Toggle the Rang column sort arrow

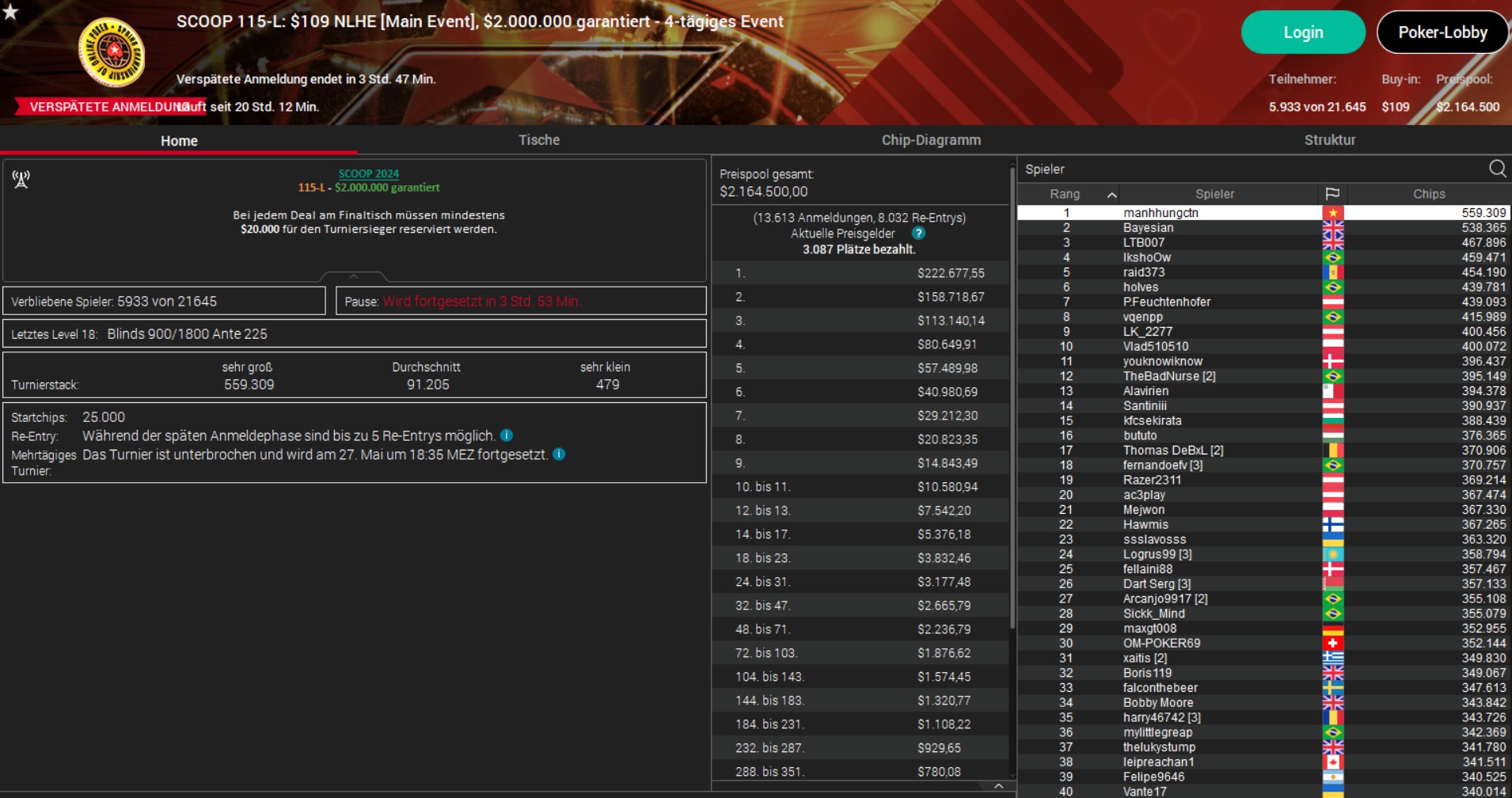pyautogui.click(x=1111, y=195)
